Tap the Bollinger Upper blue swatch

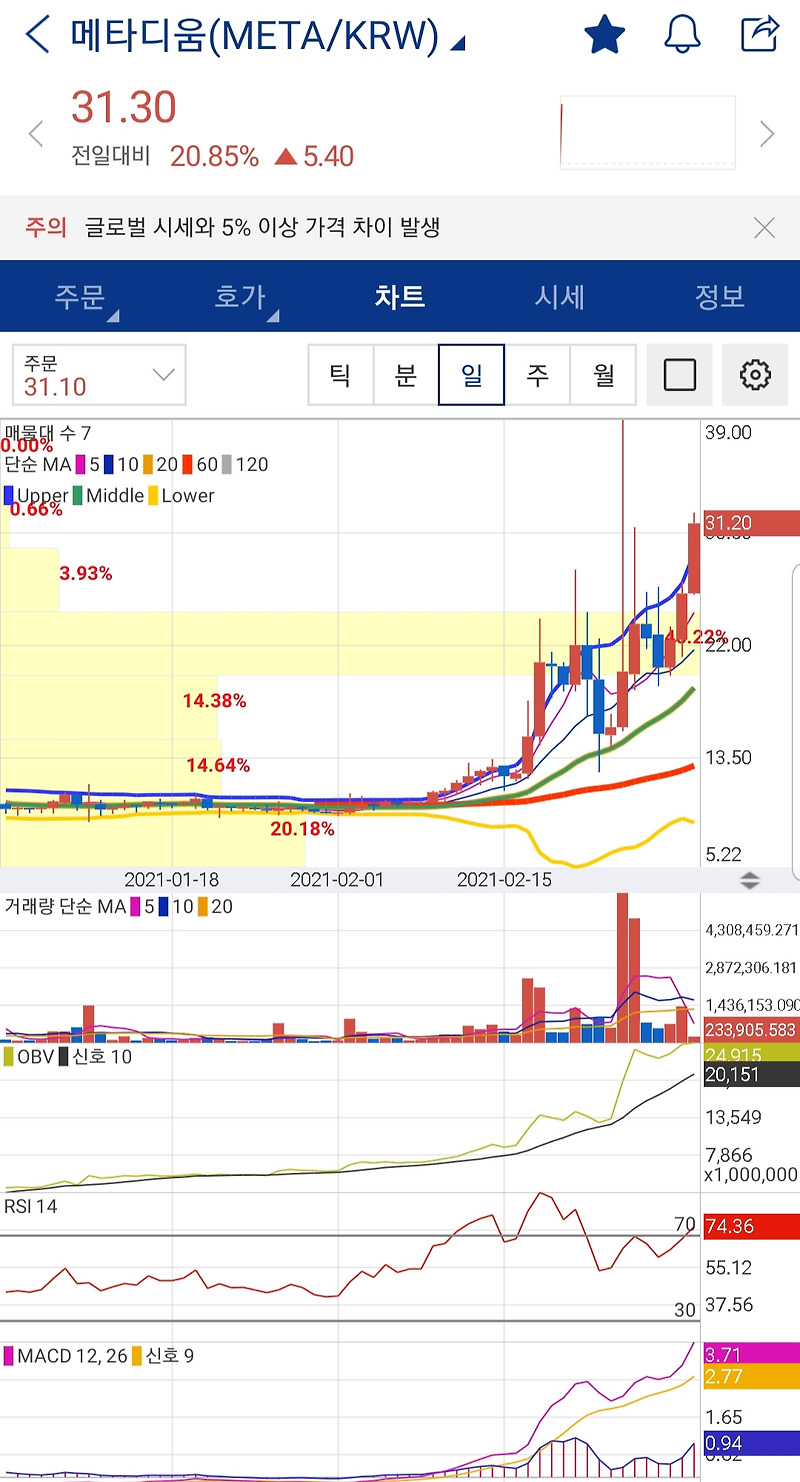(9, 495)
